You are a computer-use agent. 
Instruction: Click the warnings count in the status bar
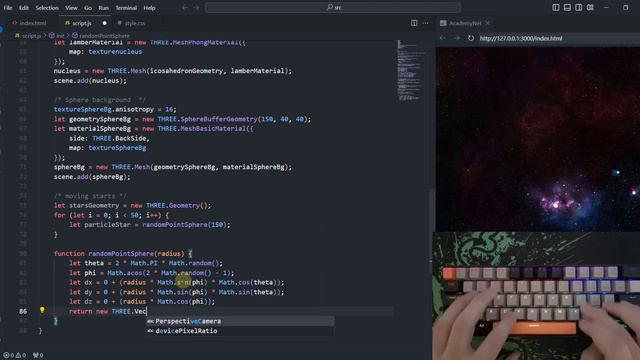pyautogui.click(x=21, y=355)
